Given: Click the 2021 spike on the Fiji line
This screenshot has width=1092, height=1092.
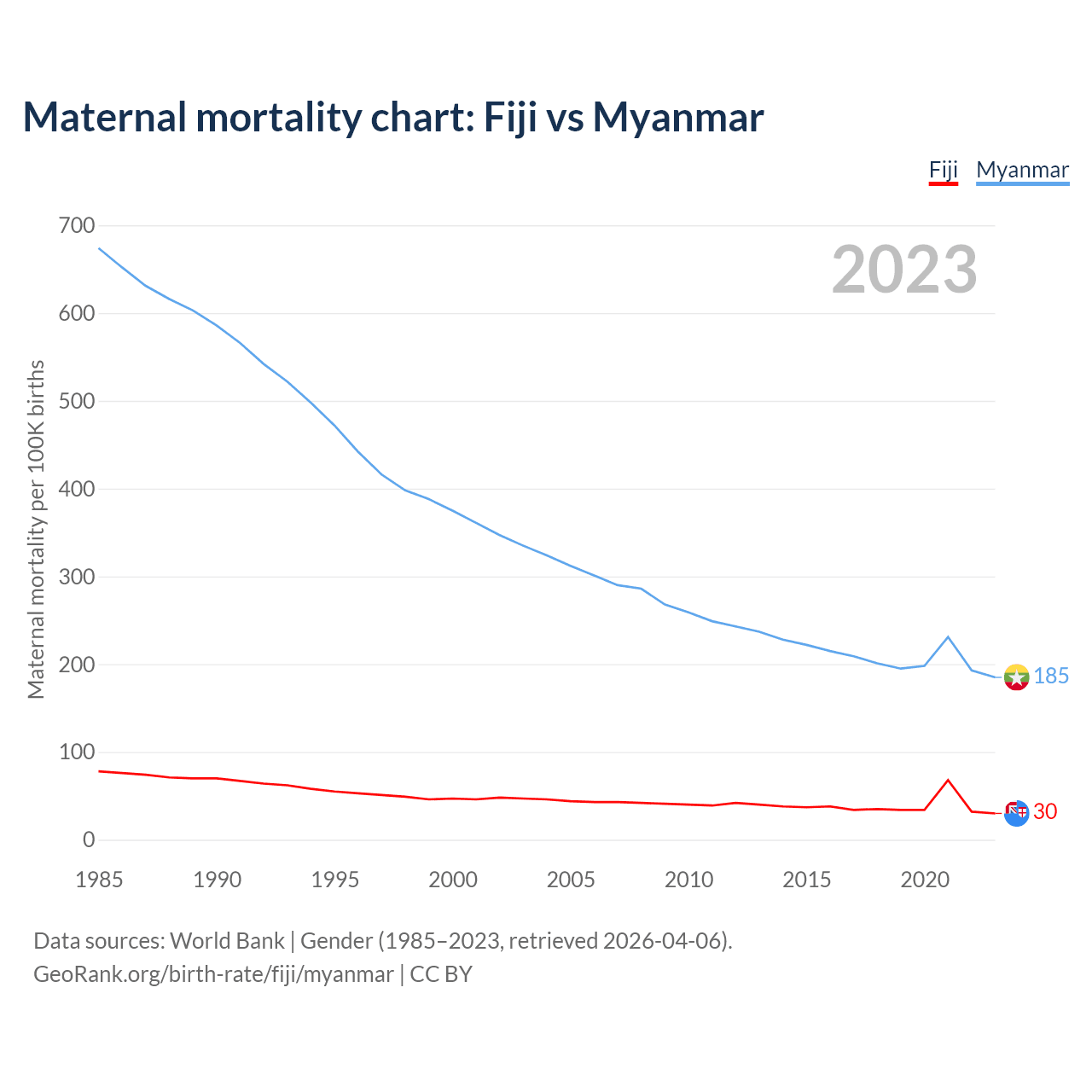Looking at the screenshot, I should 948,780.
